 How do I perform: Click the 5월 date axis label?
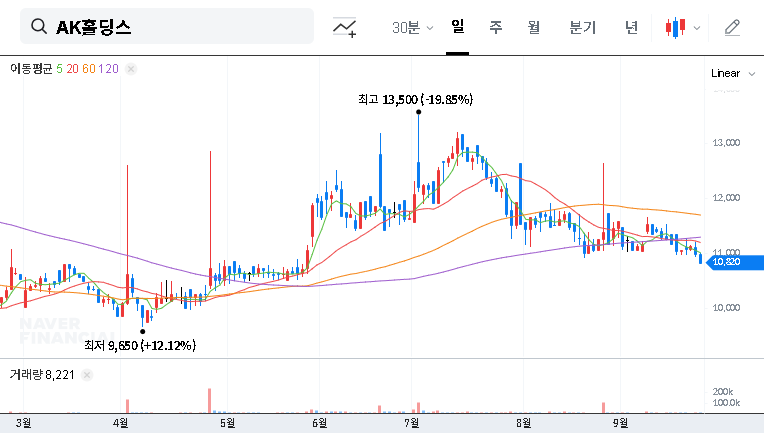tap(227, 423)
